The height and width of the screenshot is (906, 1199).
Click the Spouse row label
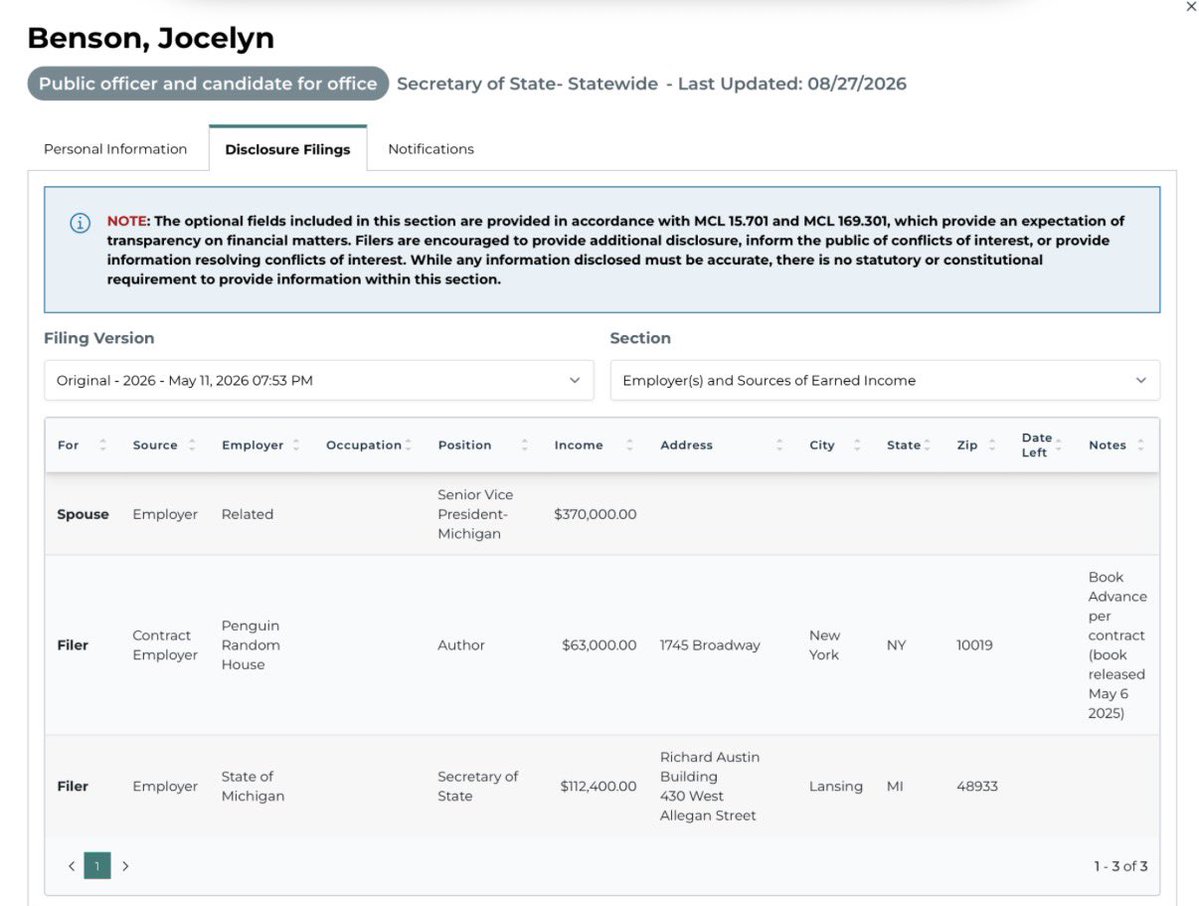tap(83, 515)
